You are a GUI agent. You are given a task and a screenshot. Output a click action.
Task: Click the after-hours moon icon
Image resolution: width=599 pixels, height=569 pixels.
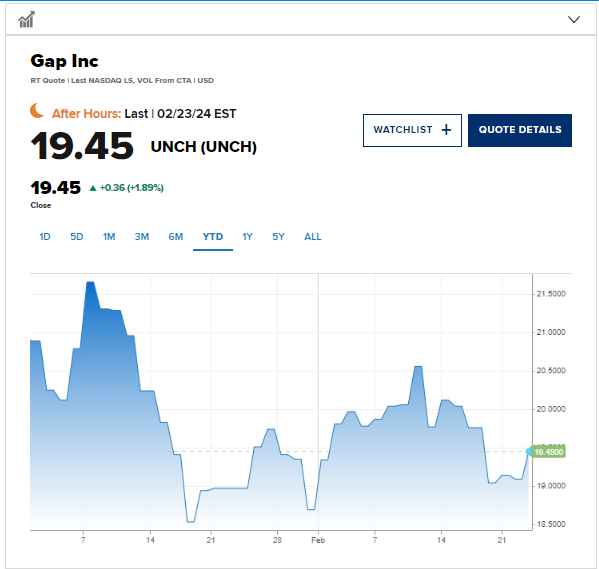point(37,111)
